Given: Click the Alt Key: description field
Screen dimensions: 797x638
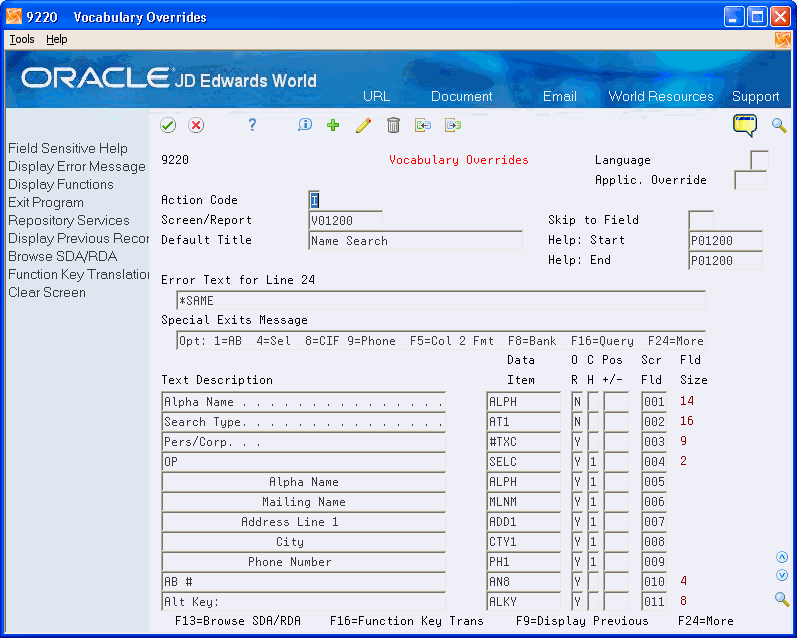Looking at the screenshot, I should (303, 602).
